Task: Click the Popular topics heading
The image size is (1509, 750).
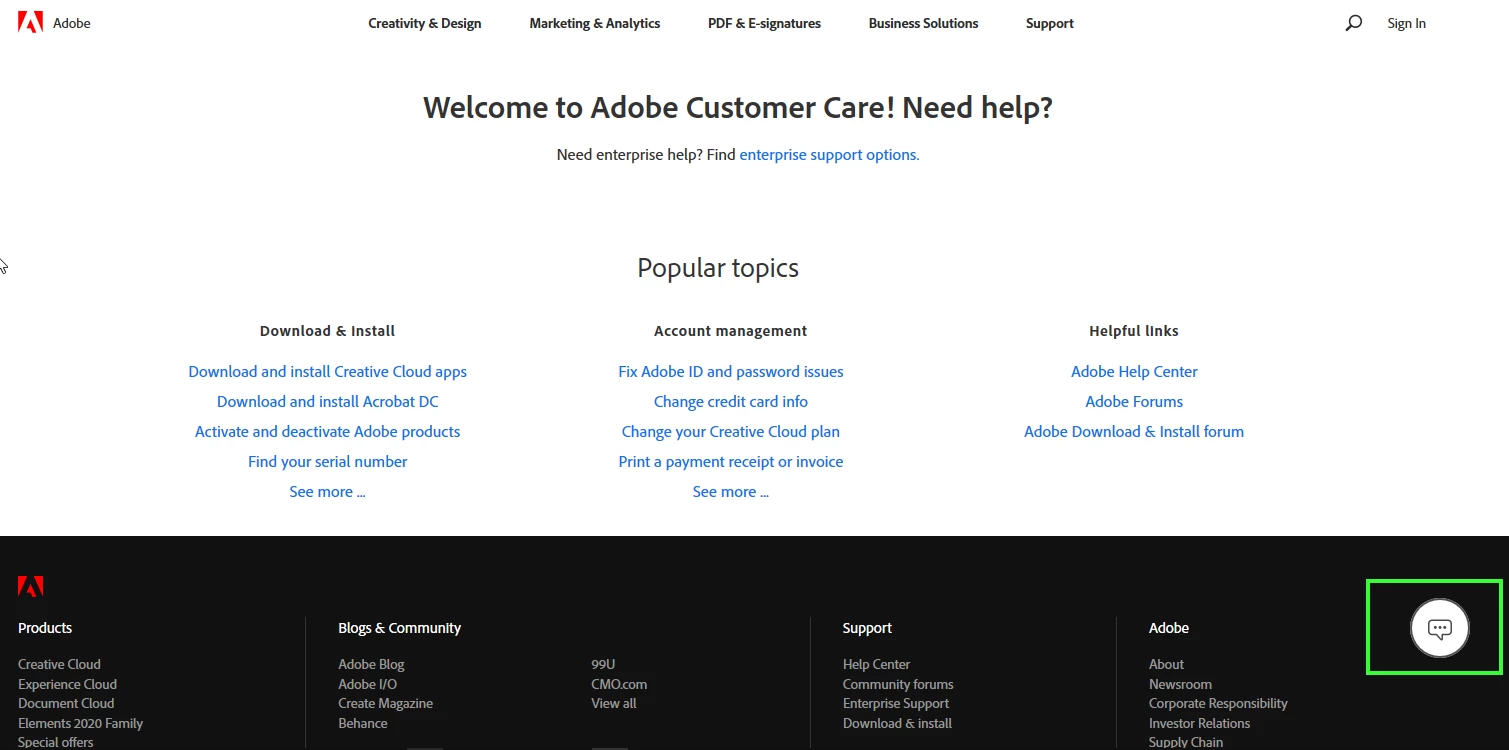Action: point(718,268)
